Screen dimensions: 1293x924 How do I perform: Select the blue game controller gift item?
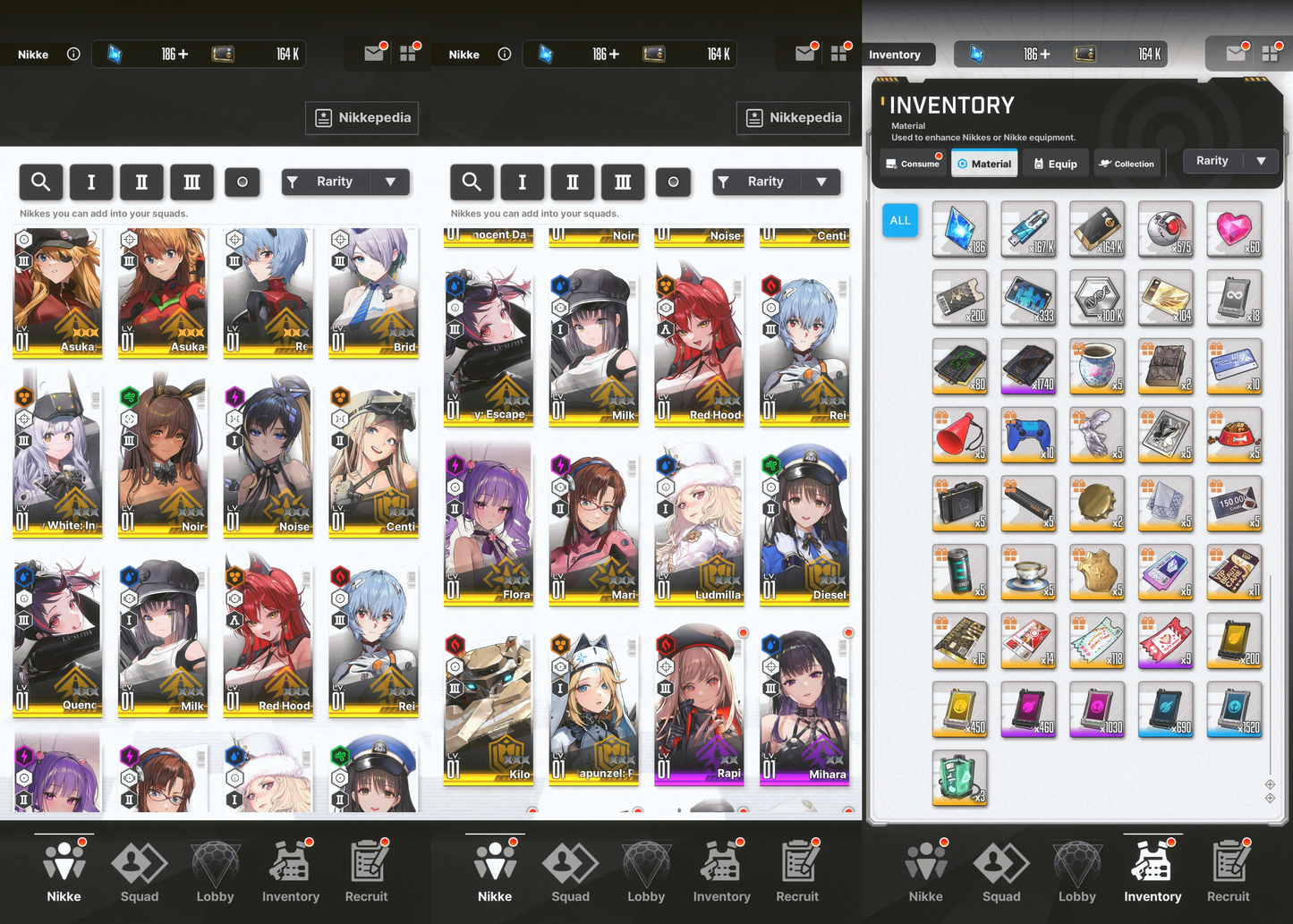point(1028,435)
